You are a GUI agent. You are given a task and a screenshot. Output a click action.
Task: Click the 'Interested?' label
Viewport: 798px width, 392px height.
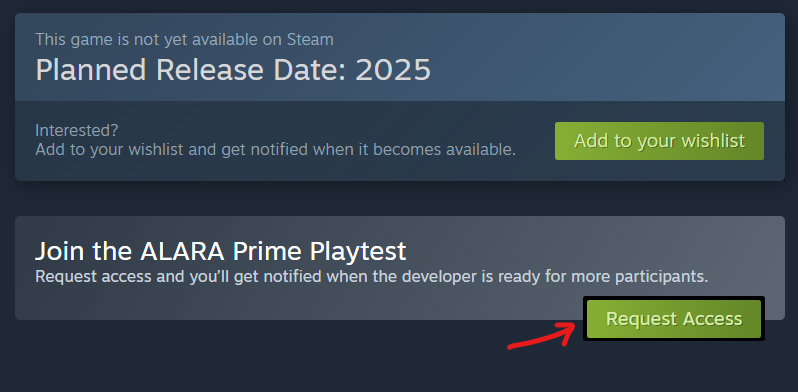pos(76,130)
